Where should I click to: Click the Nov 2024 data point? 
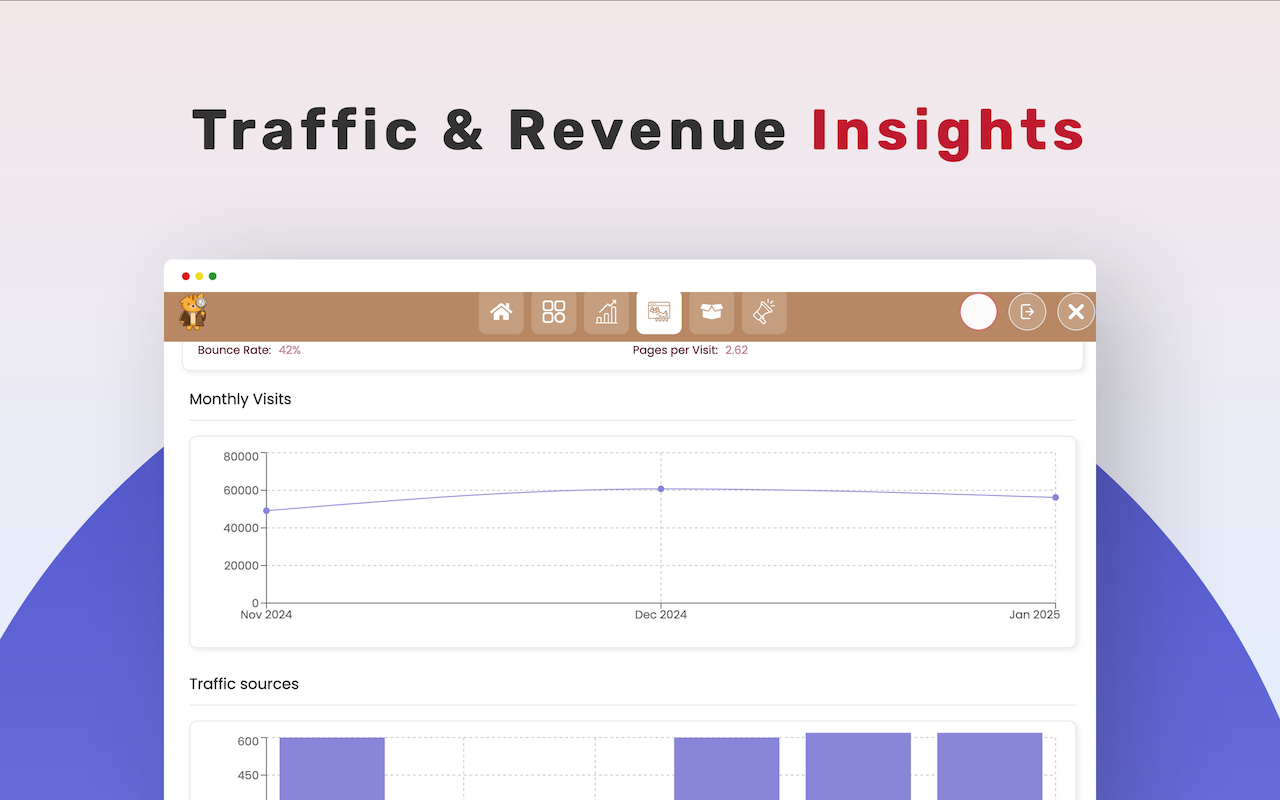pos(266,511)
